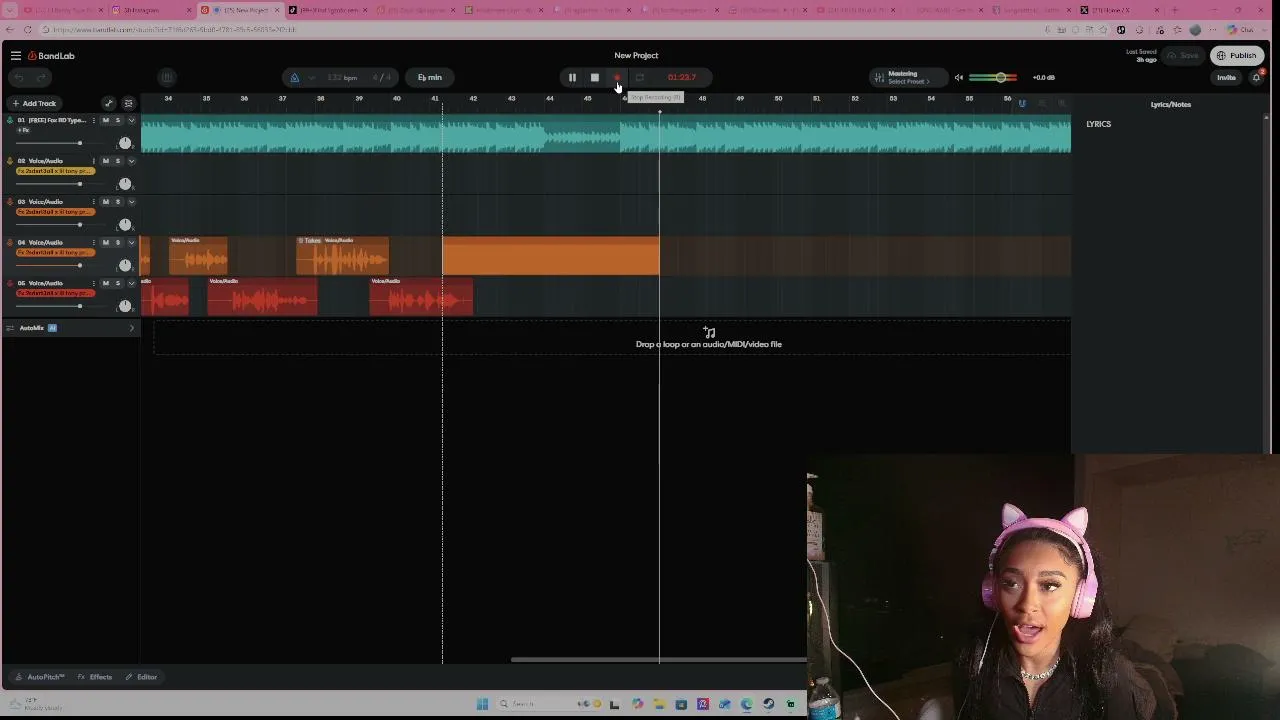Image resolution: width=1280 pixels, height=720 pixels.
Task: Undo the last action
Action: 18,77
